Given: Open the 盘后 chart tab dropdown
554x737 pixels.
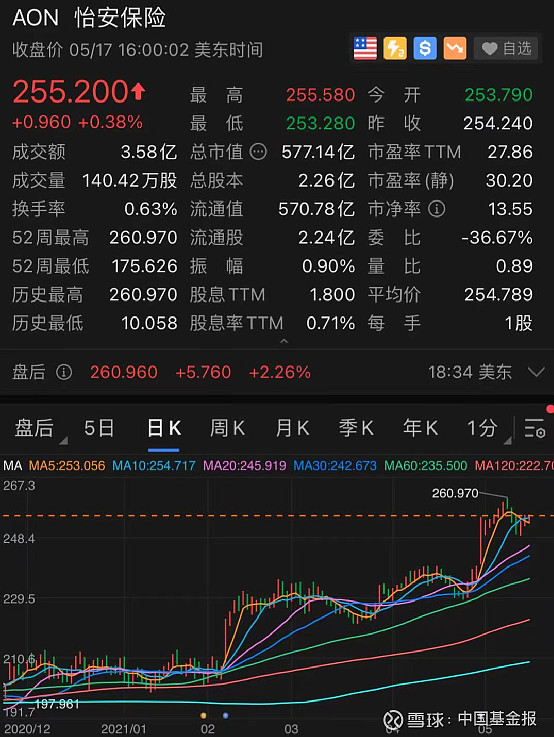Looking at the screenshot, I should point(40,429).
